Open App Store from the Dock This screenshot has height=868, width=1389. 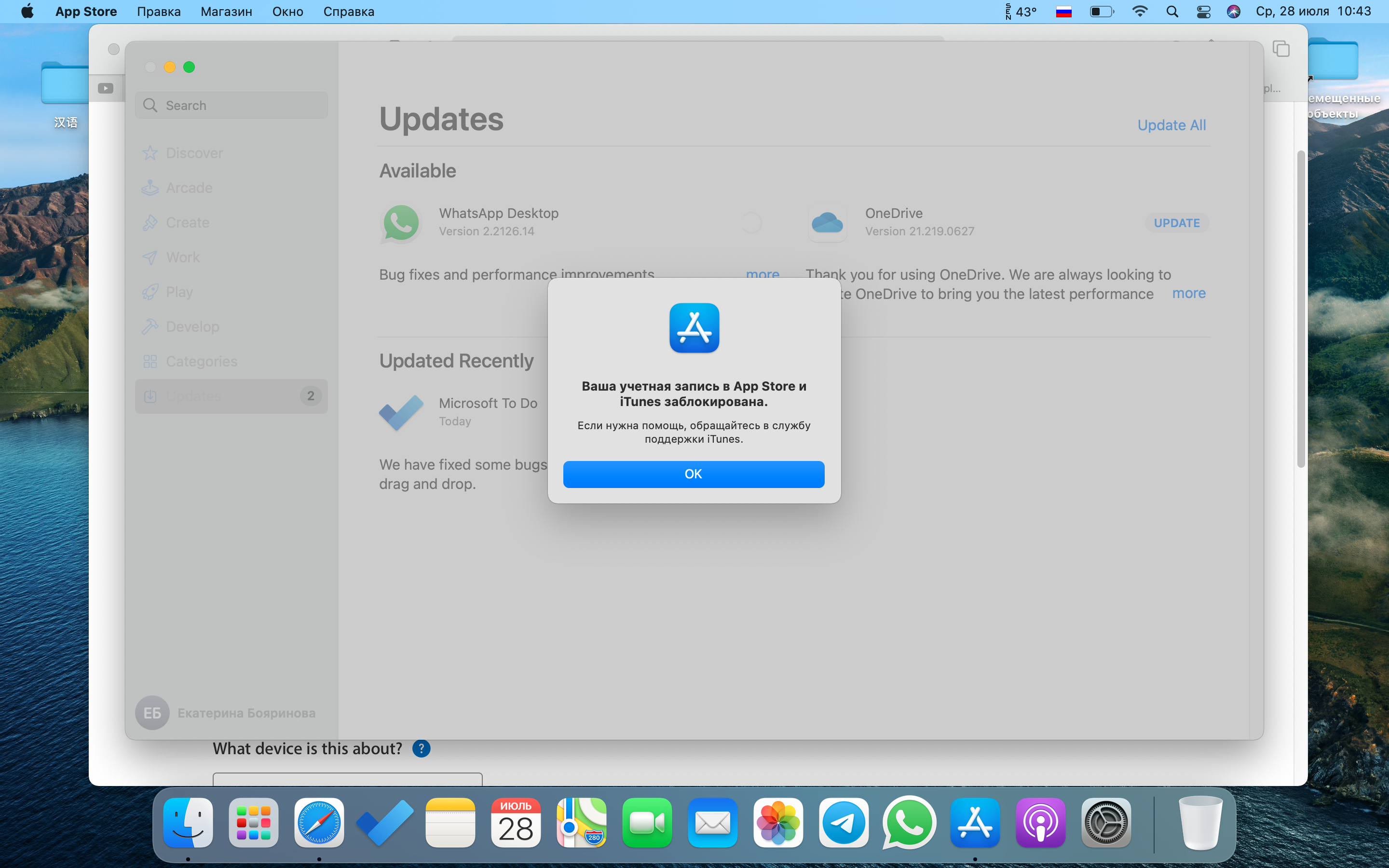tap(975, 823)
